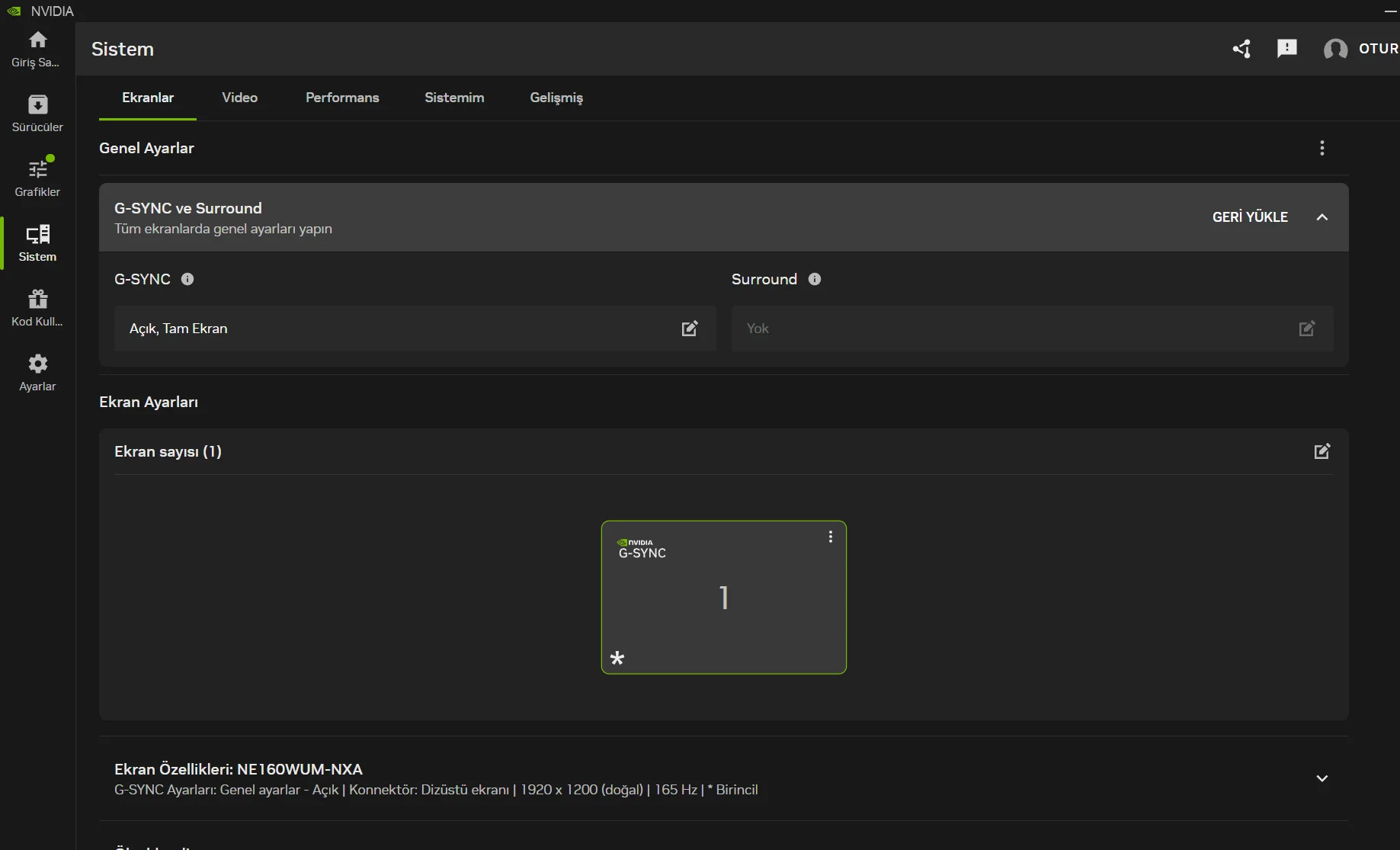Screen dimensions: 1400x850
Task: Open the Sürücüler drivers section
Action: point(37,114)
